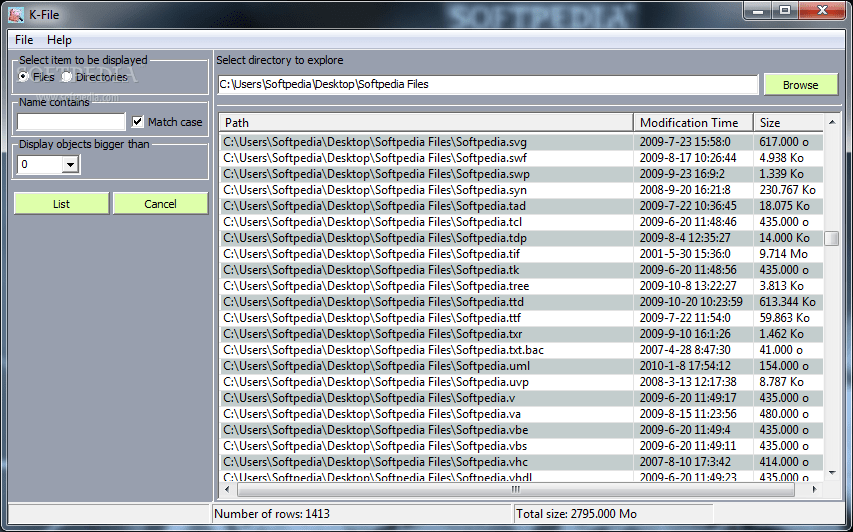Close the K-File window
This screenshot has height=532, width=853.
pyautogui.click(x=822, y=10)
